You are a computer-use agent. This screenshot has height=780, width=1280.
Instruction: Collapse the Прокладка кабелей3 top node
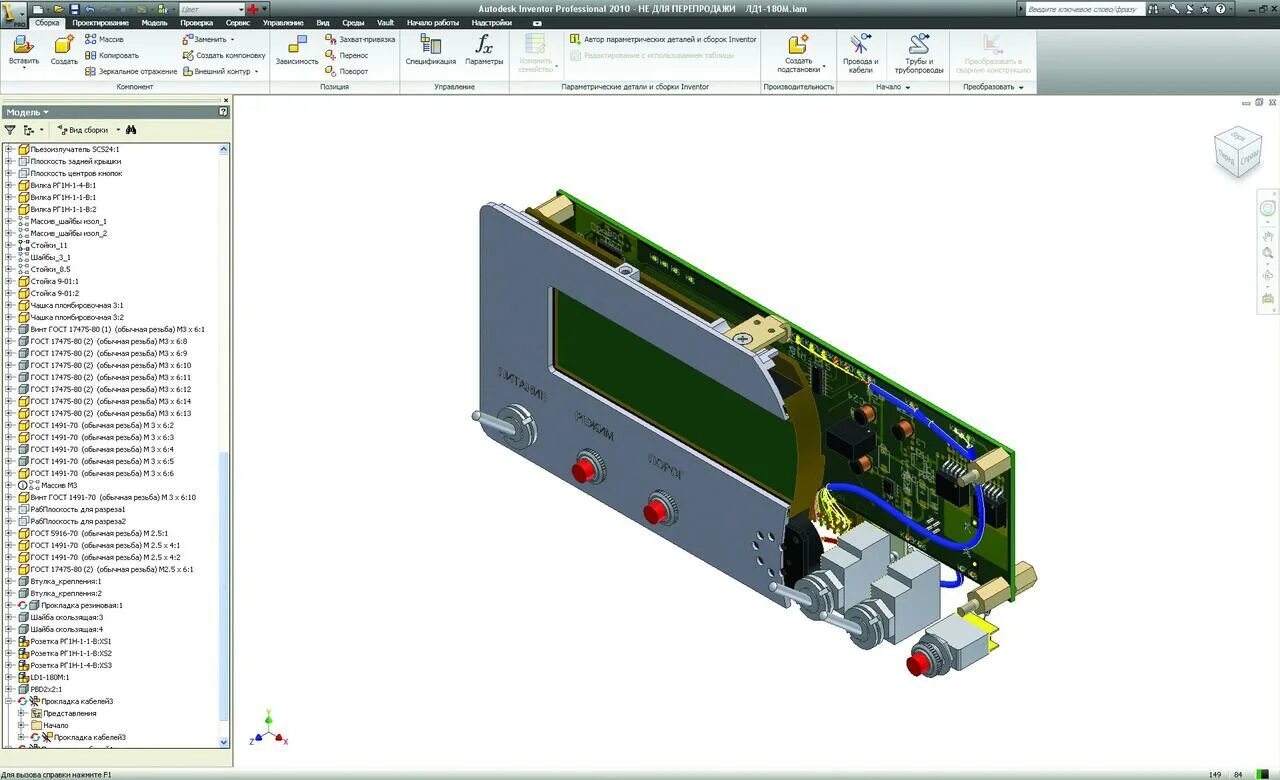coord(9,701)
